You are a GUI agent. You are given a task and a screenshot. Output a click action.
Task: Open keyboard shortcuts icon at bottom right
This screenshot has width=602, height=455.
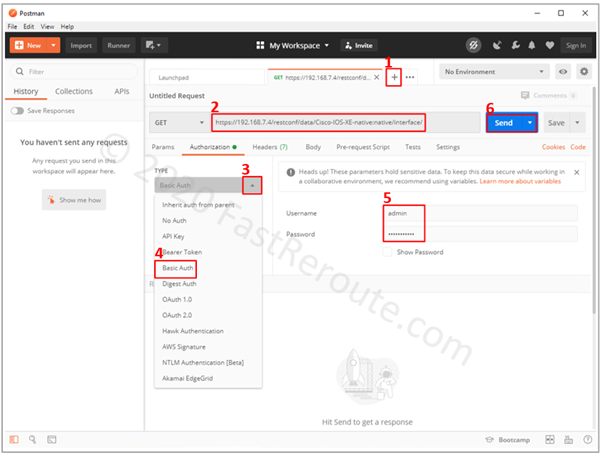point(568,439)
